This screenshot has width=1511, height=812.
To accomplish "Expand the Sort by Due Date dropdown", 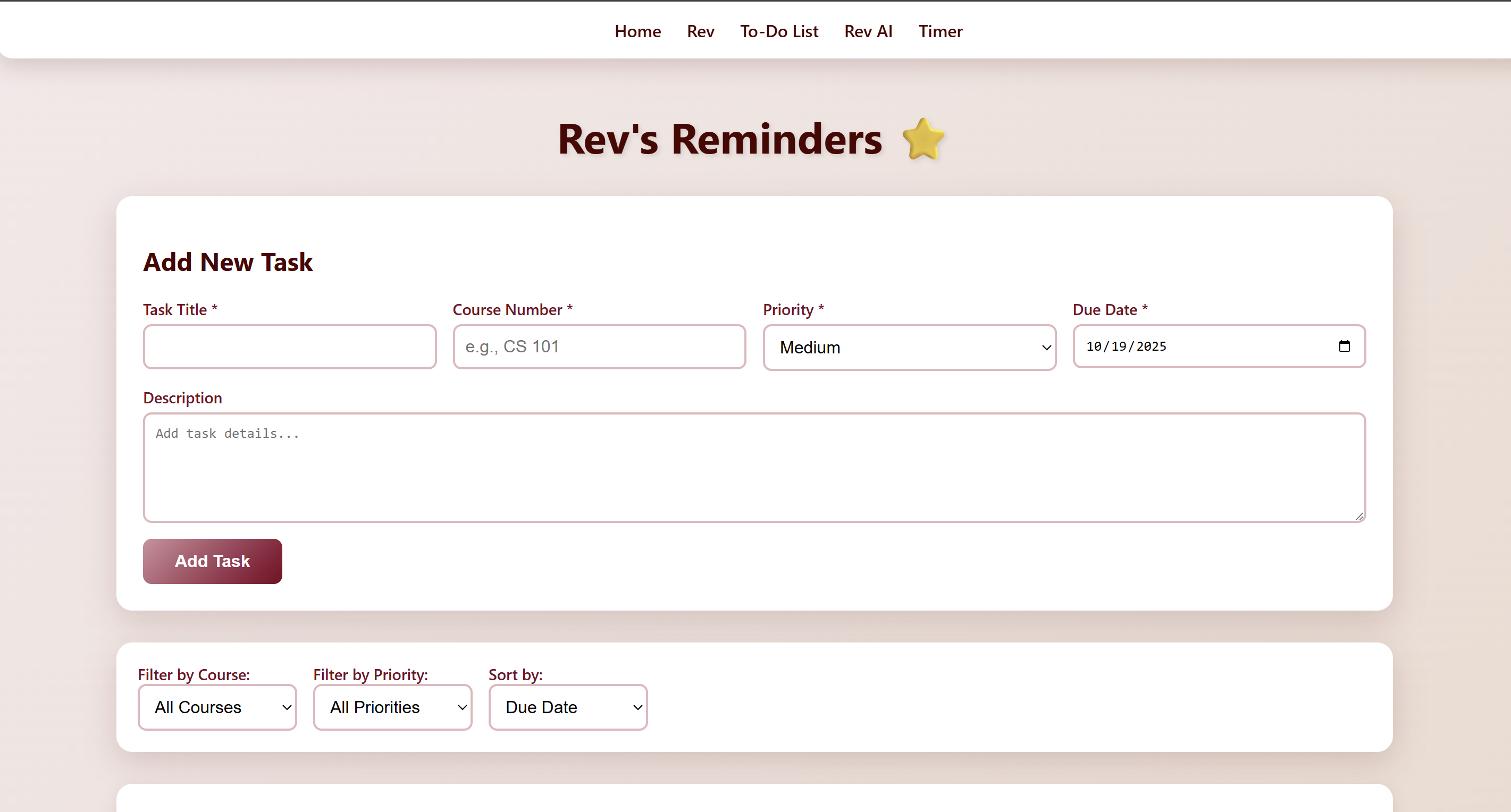I will pos(568,707).
